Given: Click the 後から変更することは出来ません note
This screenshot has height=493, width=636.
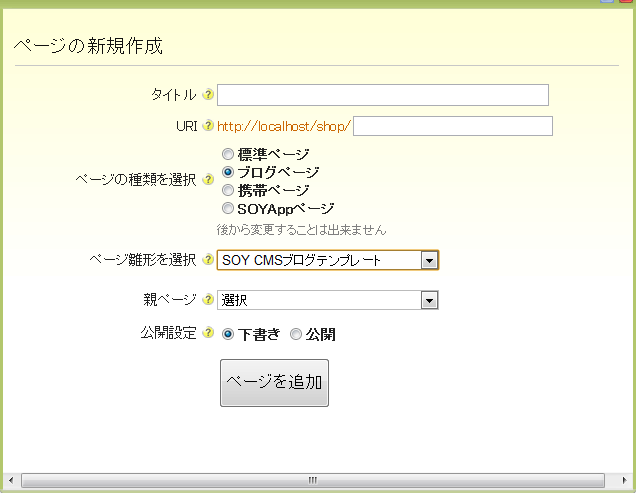Looking at the screenshot, I should (301, 230).
